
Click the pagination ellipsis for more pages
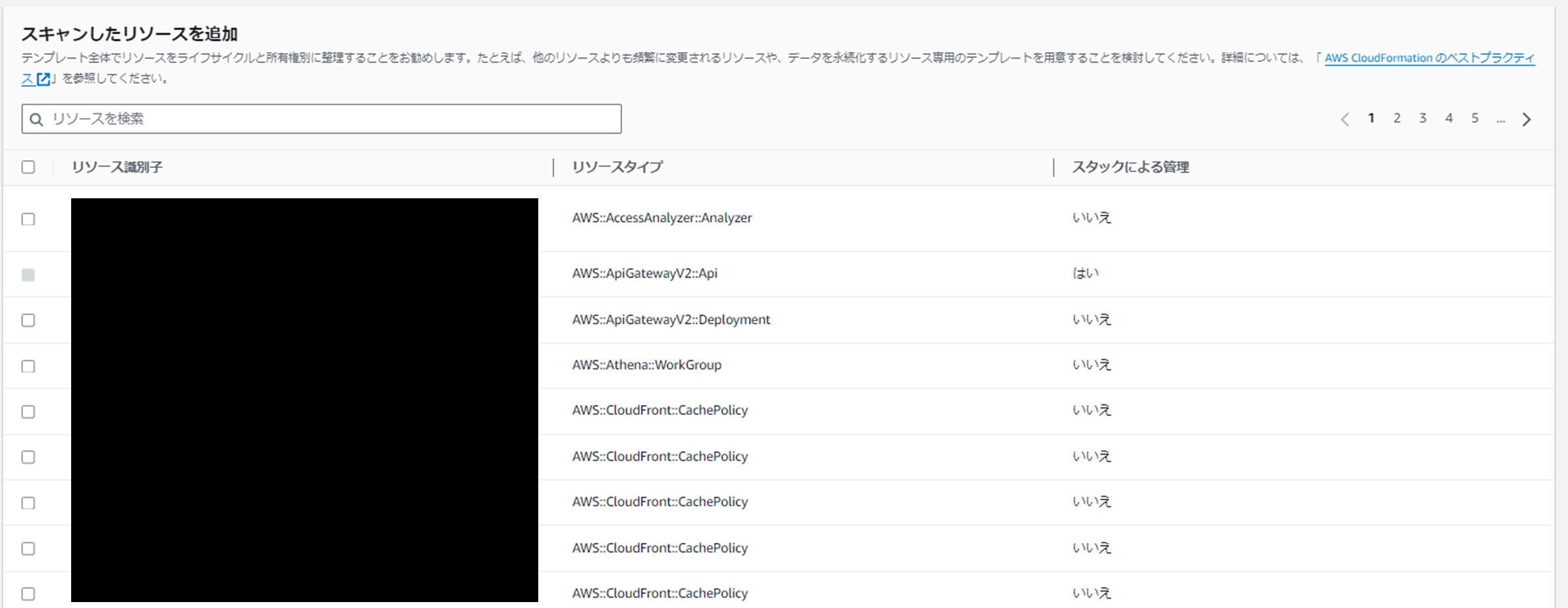[x=1501, y=120]
